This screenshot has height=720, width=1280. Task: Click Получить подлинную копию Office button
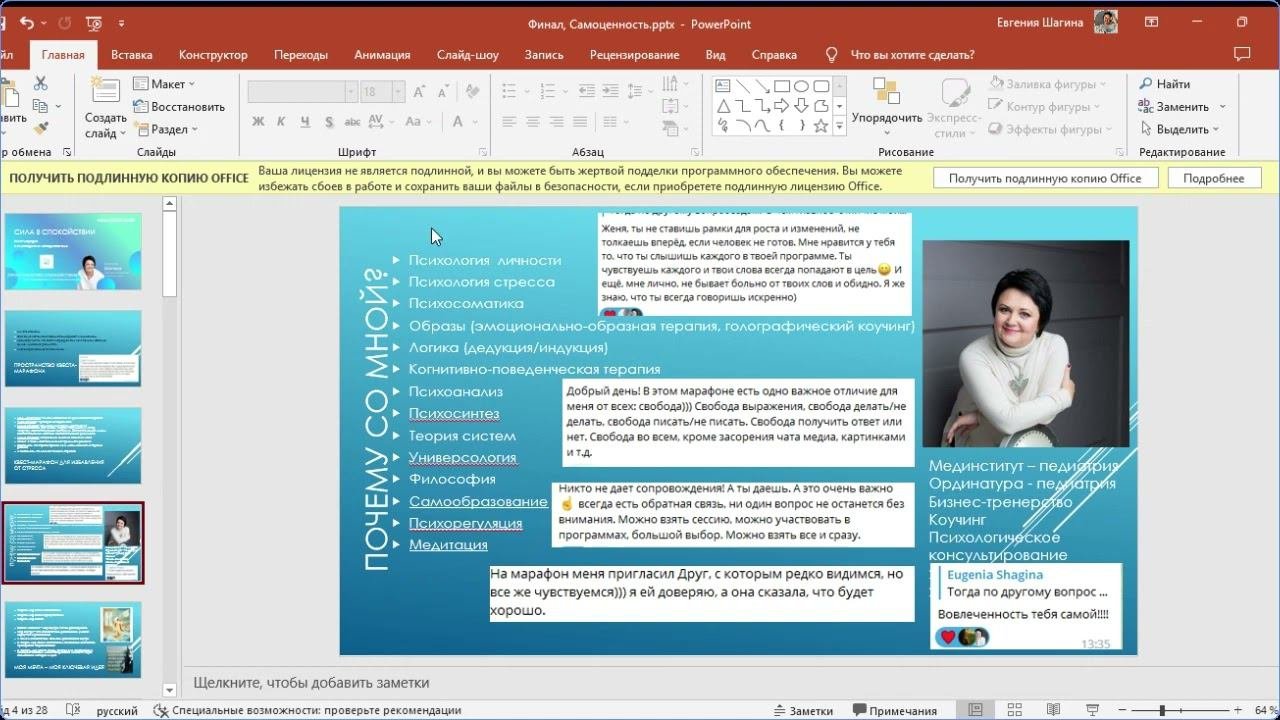(1044, 178)
